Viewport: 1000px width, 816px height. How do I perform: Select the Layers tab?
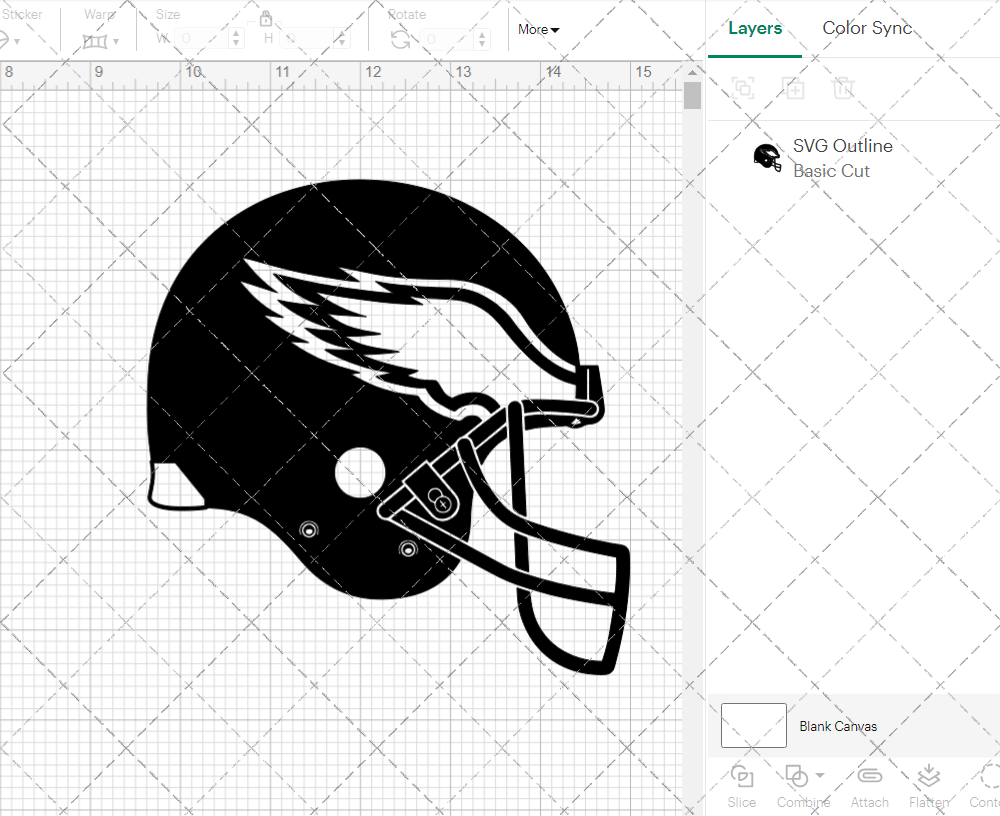point(755,28)
